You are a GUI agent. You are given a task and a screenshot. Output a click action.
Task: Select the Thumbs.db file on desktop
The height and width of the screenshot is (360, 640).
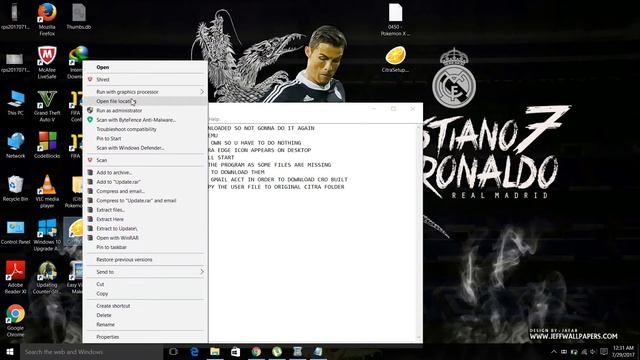pos(78,16)
